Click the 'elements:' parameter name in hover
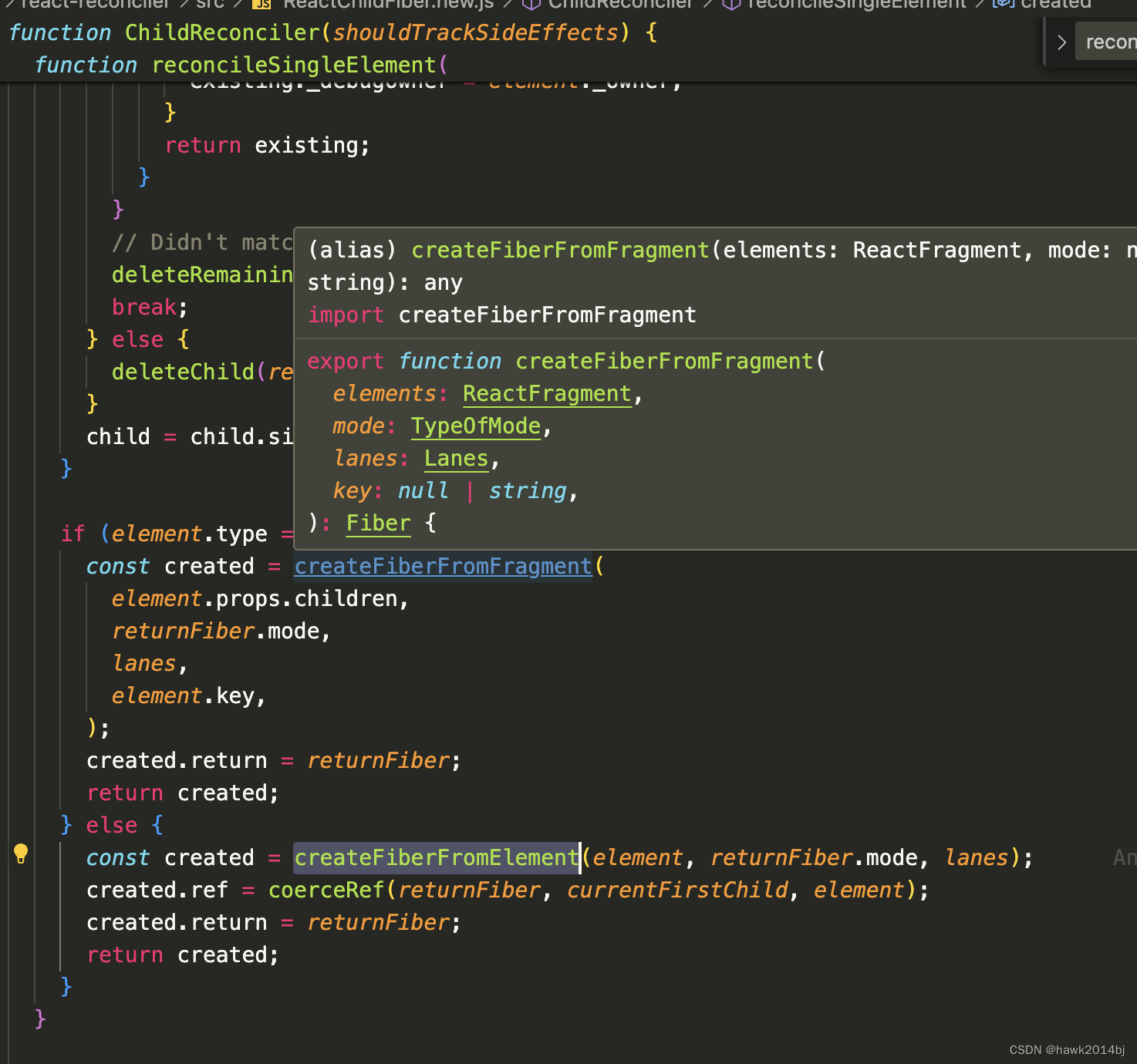The image size is (1137, 1064). (x=390, y=394)
